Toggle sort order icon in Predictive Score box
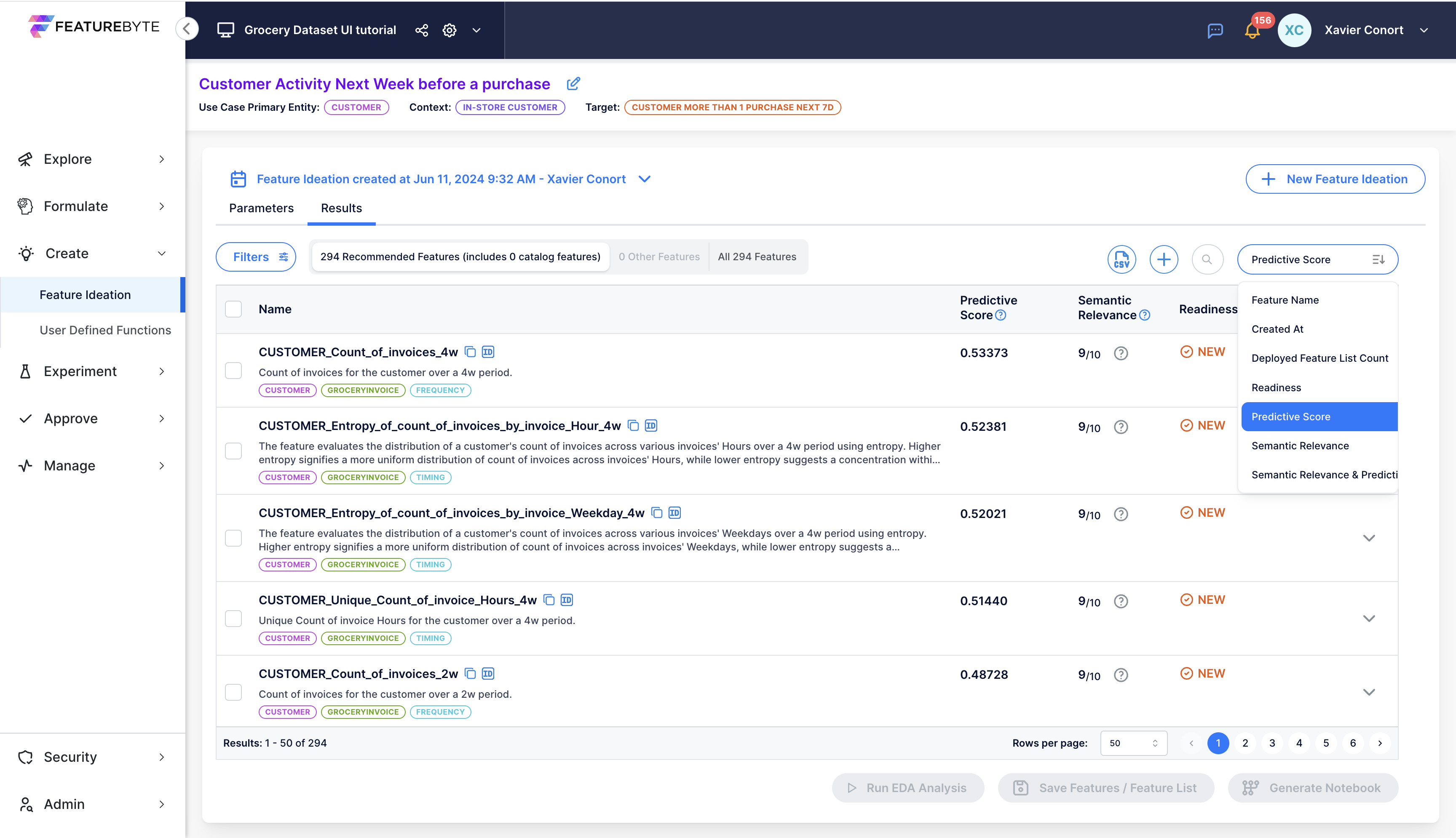 [1378, 259]
